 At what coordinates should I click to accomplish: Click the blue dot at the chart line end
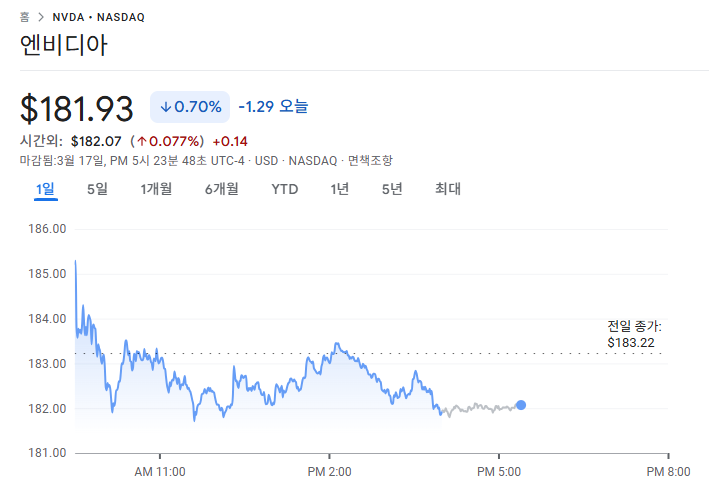(521, 405)
